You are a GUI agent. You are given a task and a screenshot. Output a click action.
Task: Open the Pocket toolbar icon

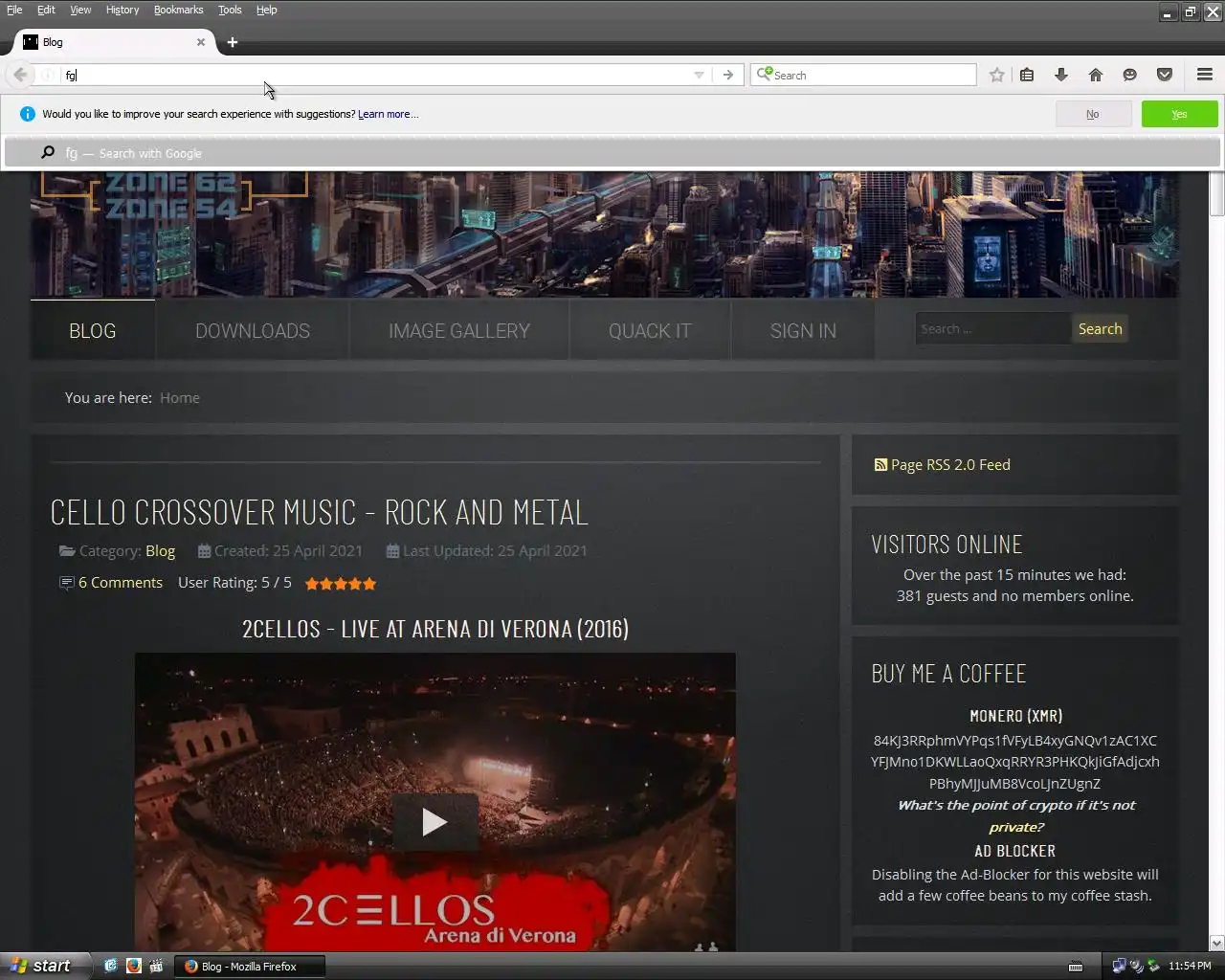pos(1165,75)
